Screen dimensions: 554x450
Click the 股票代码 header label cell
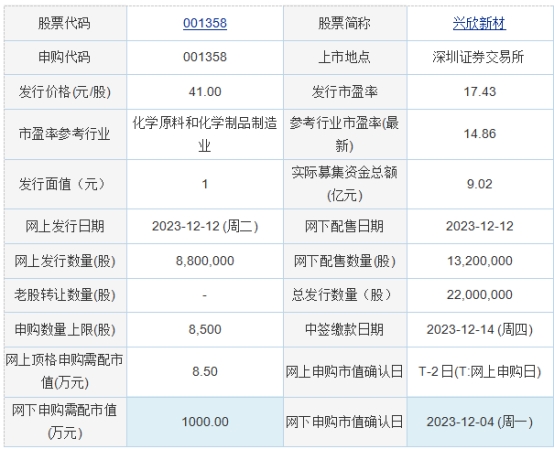point(65,23)
